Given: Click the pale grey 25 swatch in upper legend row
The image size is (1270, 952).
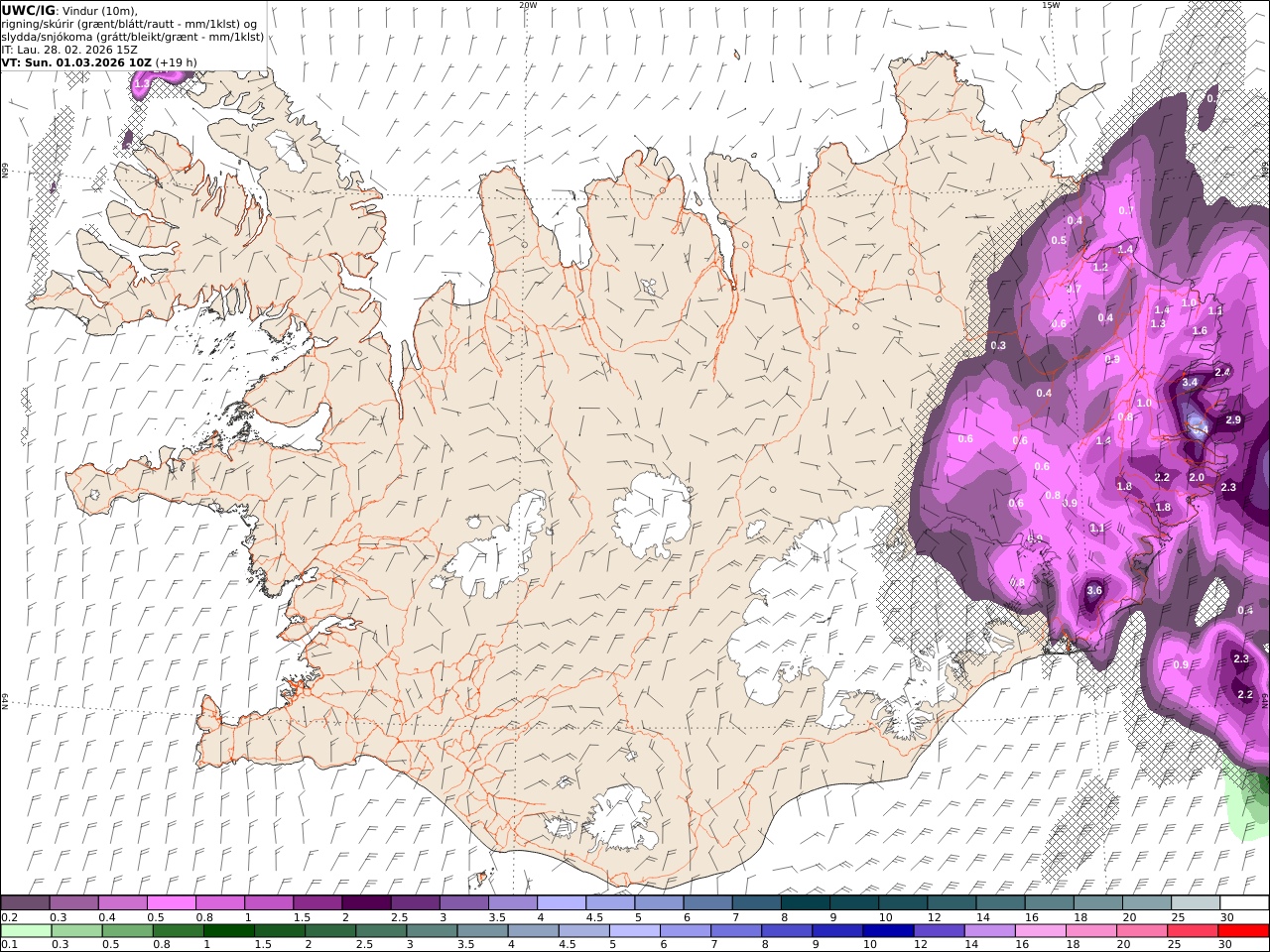Looking at the screenshot, I should tap(1195, 903).
